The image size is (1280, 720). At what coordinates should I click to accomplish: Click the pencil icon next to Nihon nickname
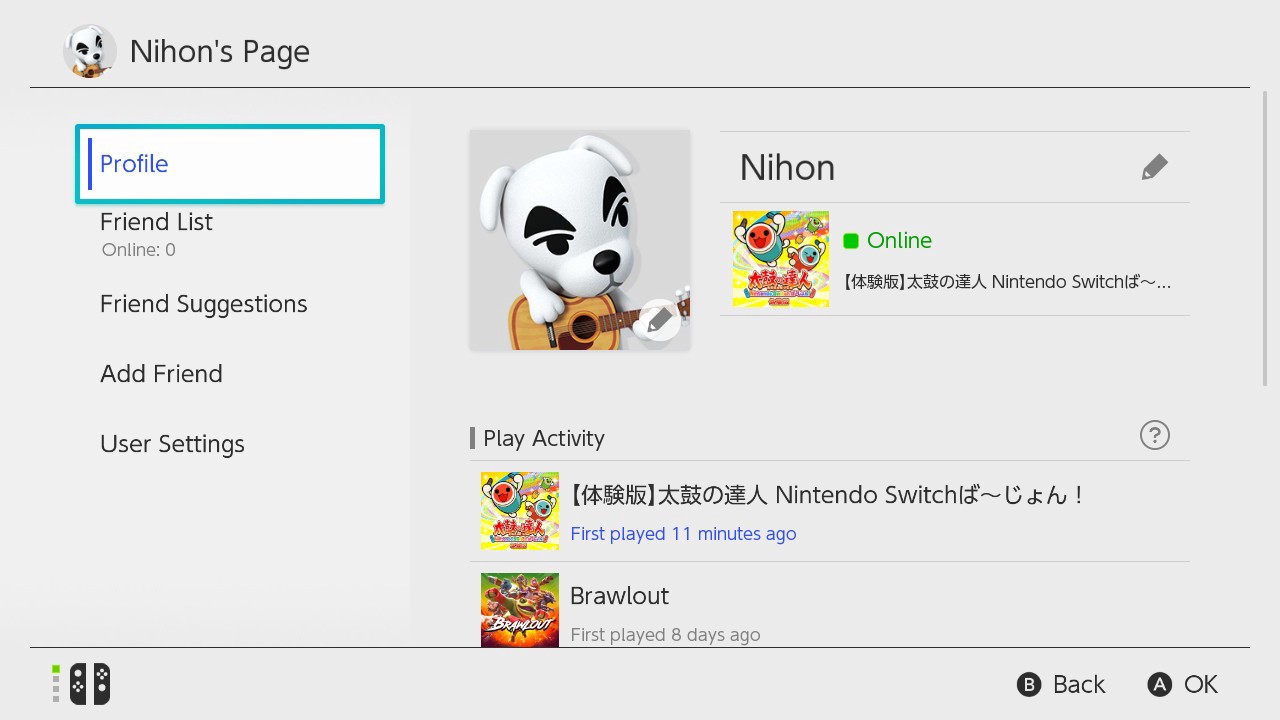(1154, 167)
